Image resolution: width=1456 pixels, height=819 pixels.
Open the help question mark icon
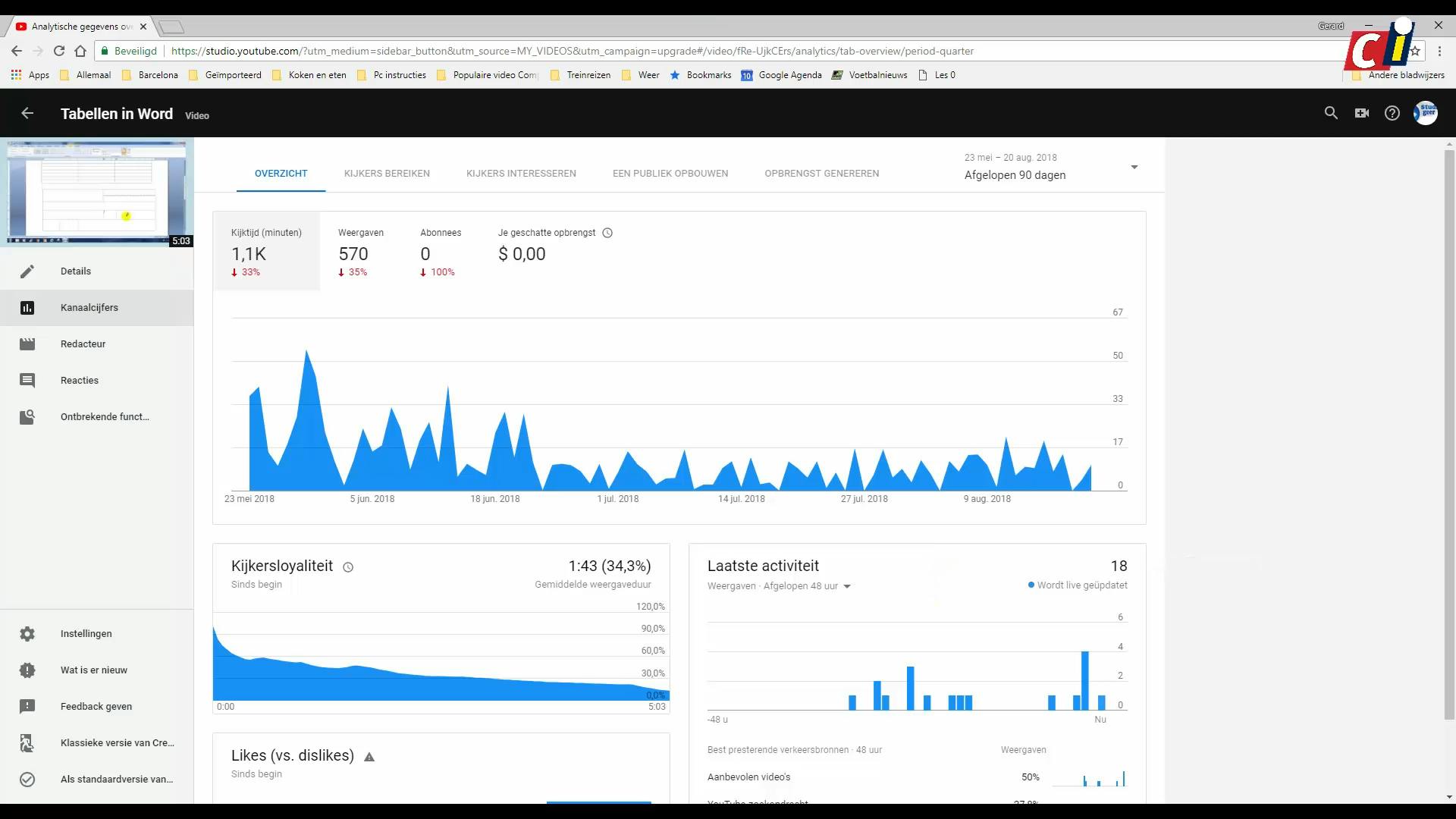click(1392, 113)
